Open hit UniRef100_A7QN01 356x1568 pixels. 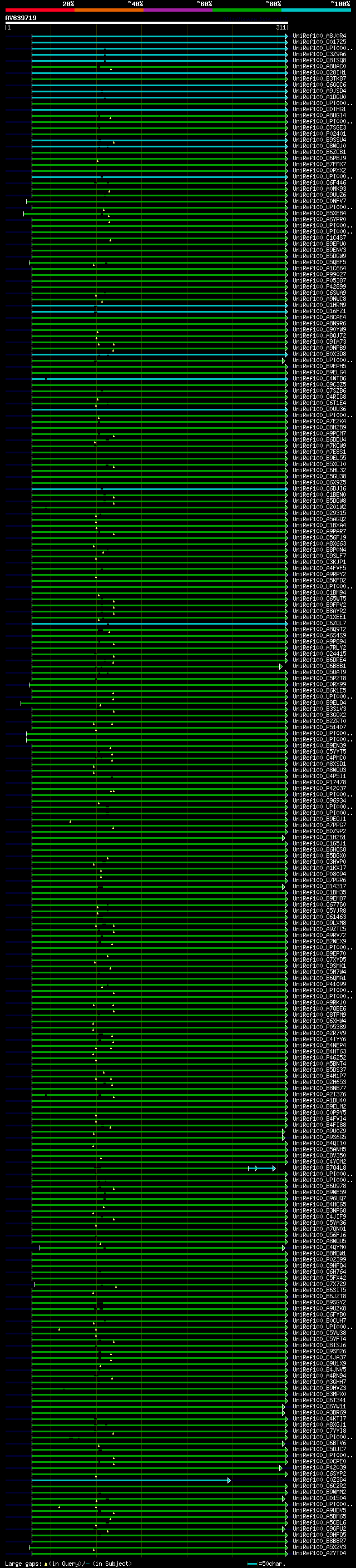[319, 1230]
